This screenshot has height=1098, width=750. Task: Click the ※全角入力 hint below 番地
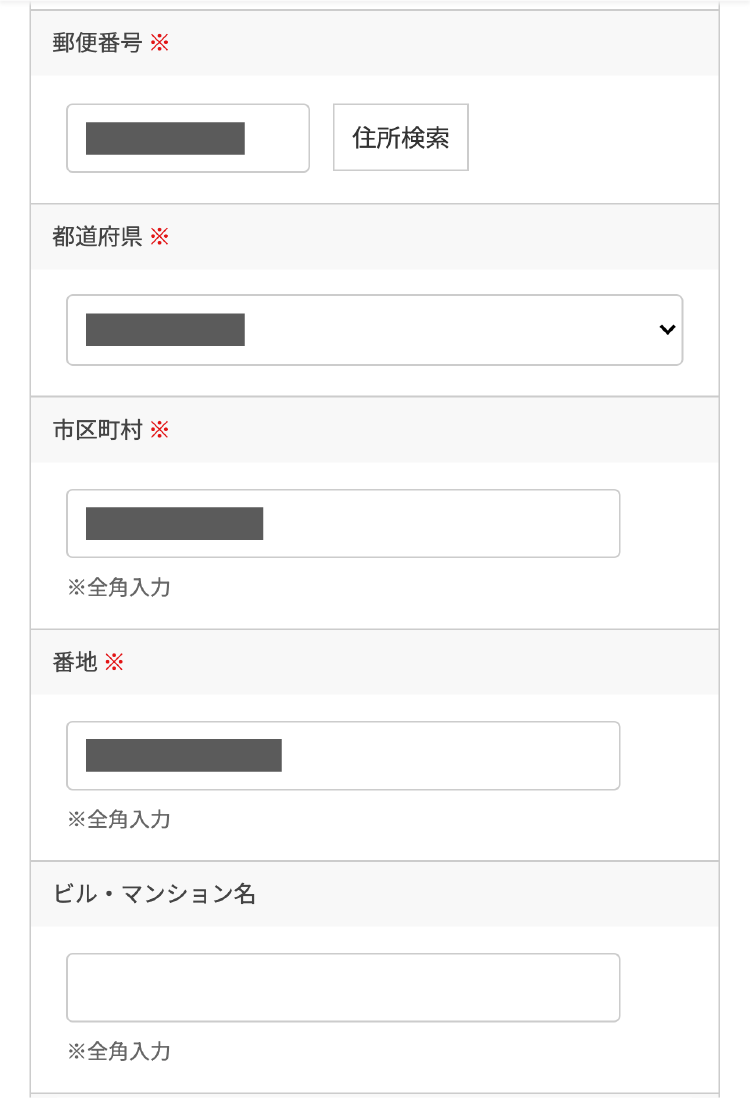pos(118,820)
